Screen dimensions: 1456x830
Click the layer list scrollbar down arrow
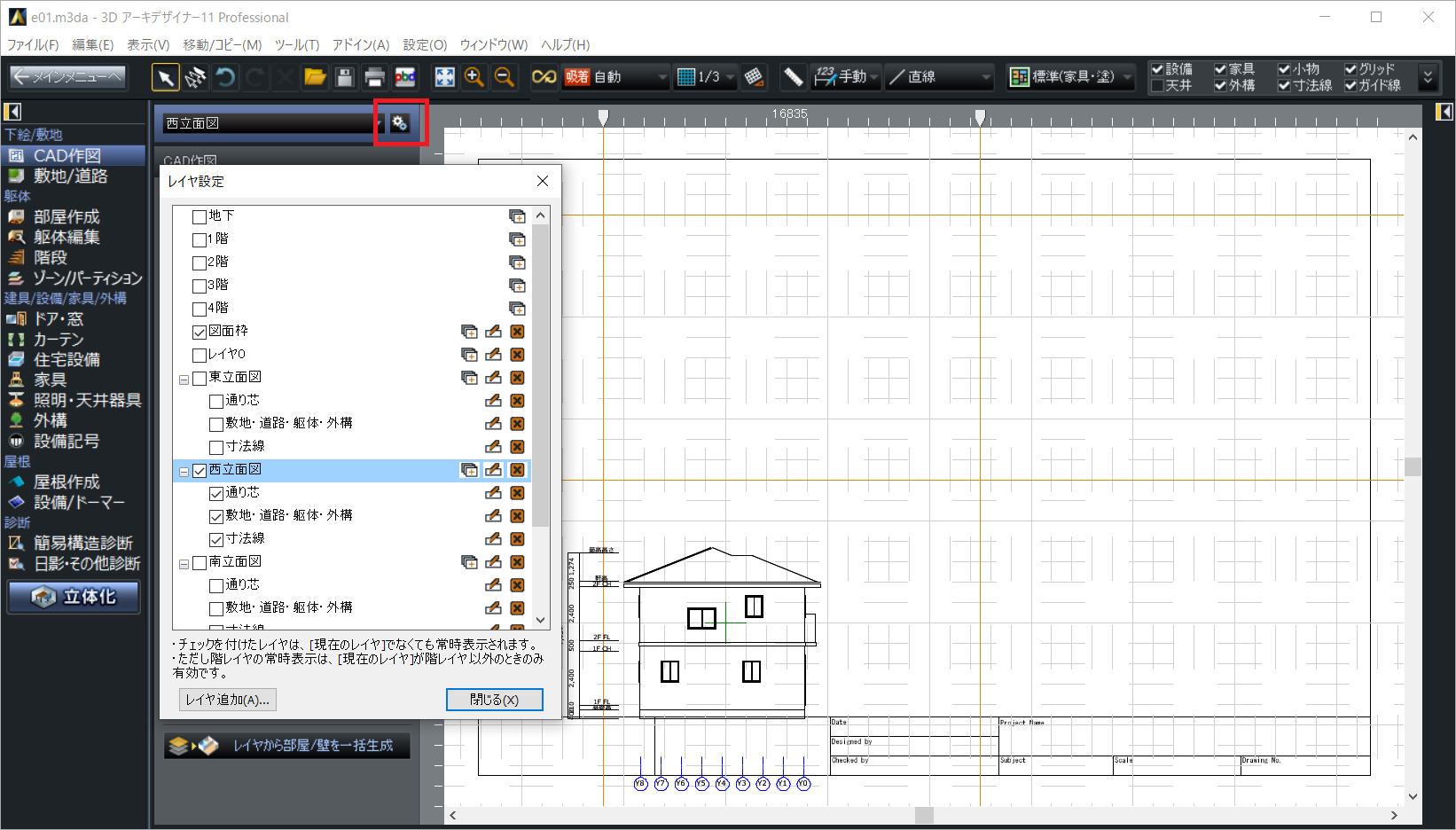540,621
